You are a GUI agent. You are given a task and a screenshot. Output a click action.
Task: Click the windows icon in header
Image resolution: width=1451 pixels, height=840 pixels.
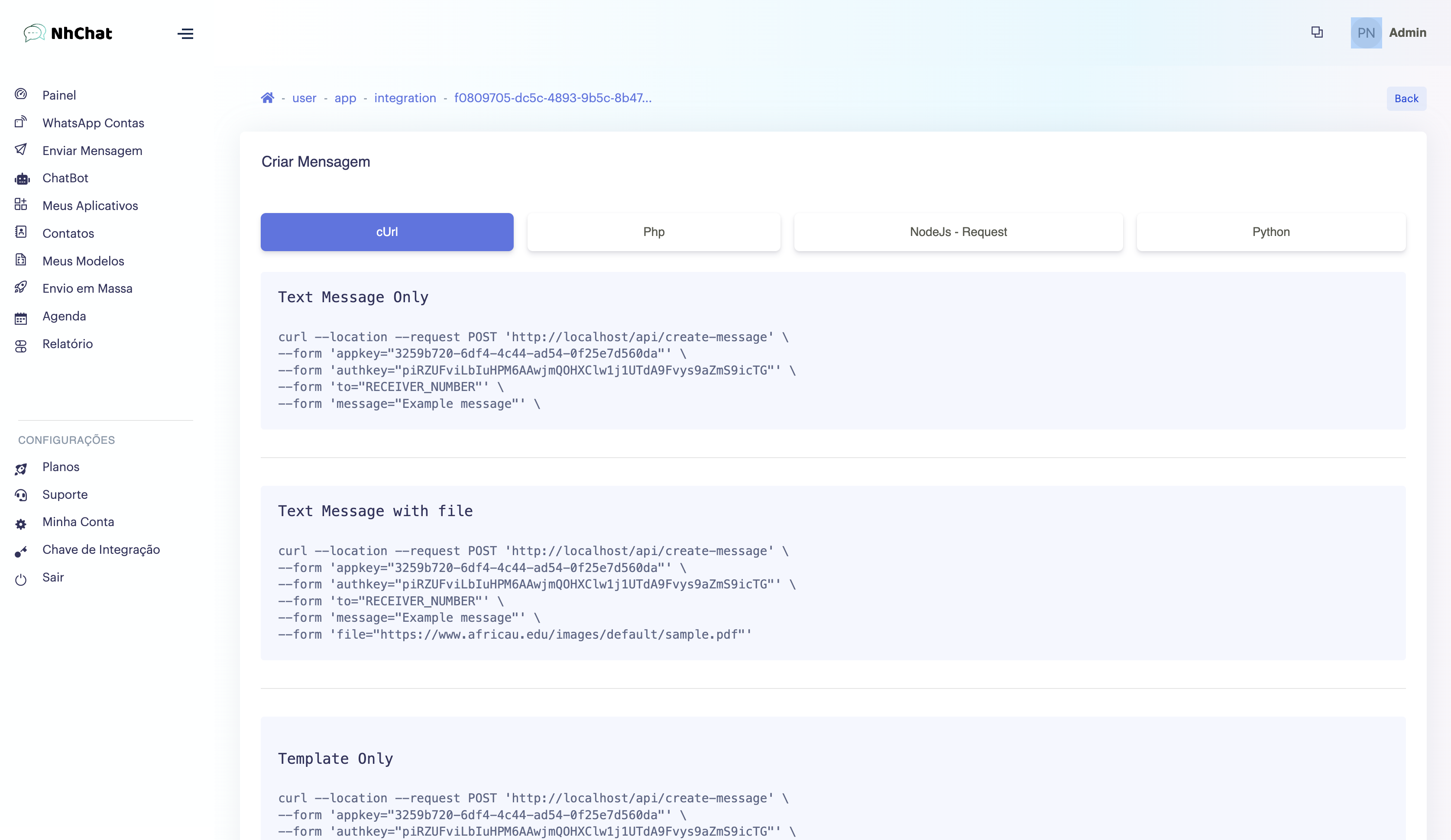[1317, 32]
